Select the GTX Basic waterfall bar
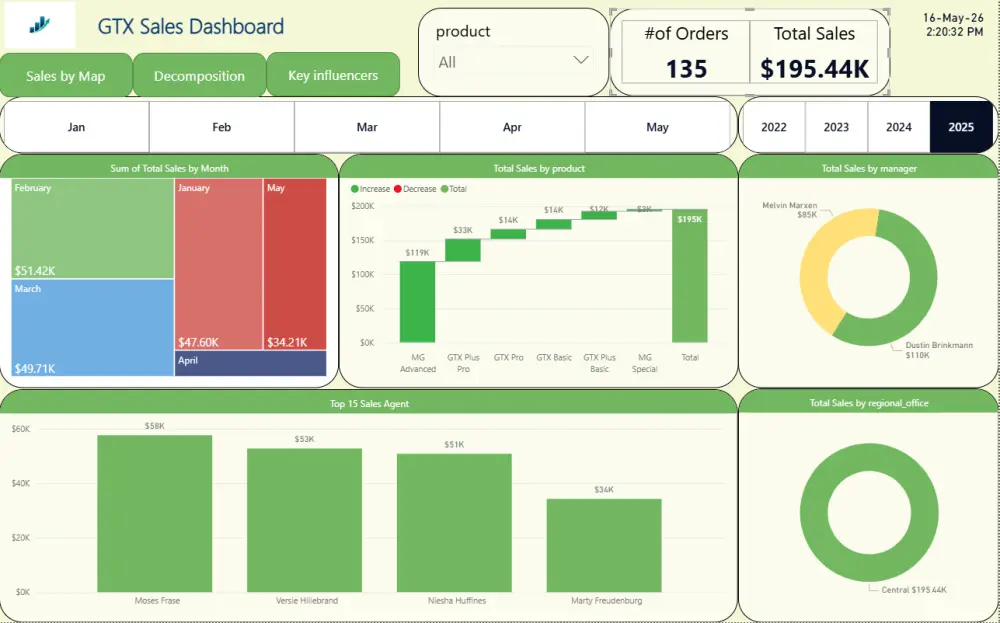Viewport: 1000px width, 623px height. 554,224
